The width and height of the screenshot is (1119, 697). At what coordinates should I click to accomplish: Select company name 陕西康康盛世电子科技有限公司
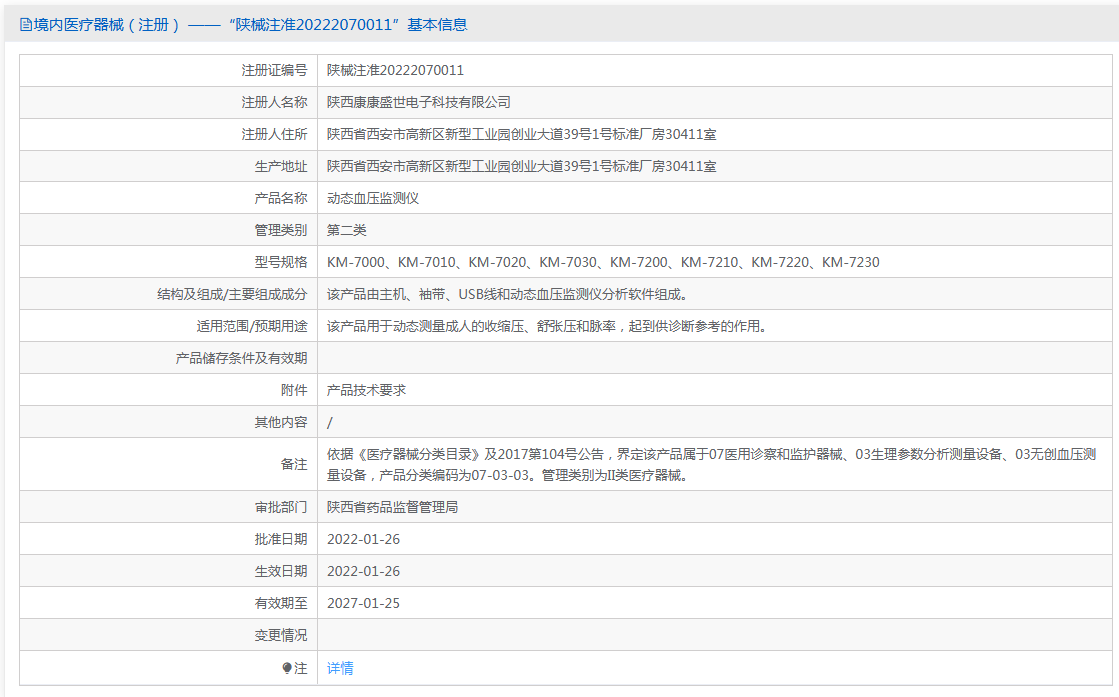tap(419, 103)
